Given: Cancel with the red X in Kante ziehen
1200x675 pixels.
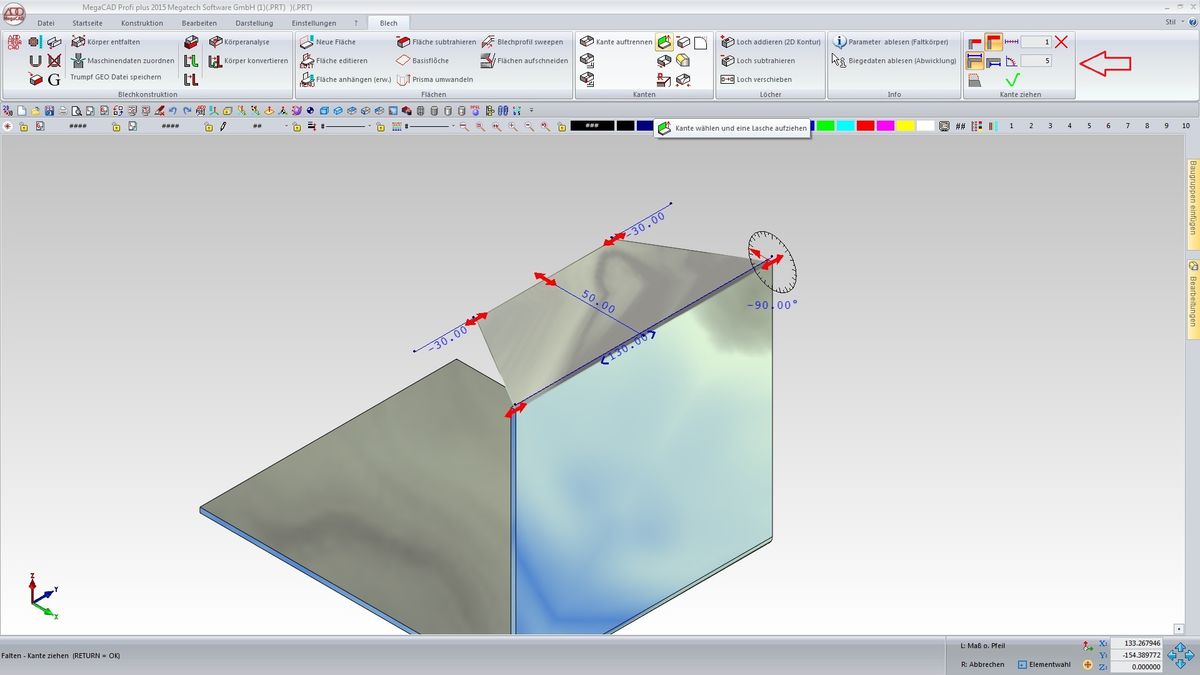Looking at the screenshot, I should (x=1061, y=42).
